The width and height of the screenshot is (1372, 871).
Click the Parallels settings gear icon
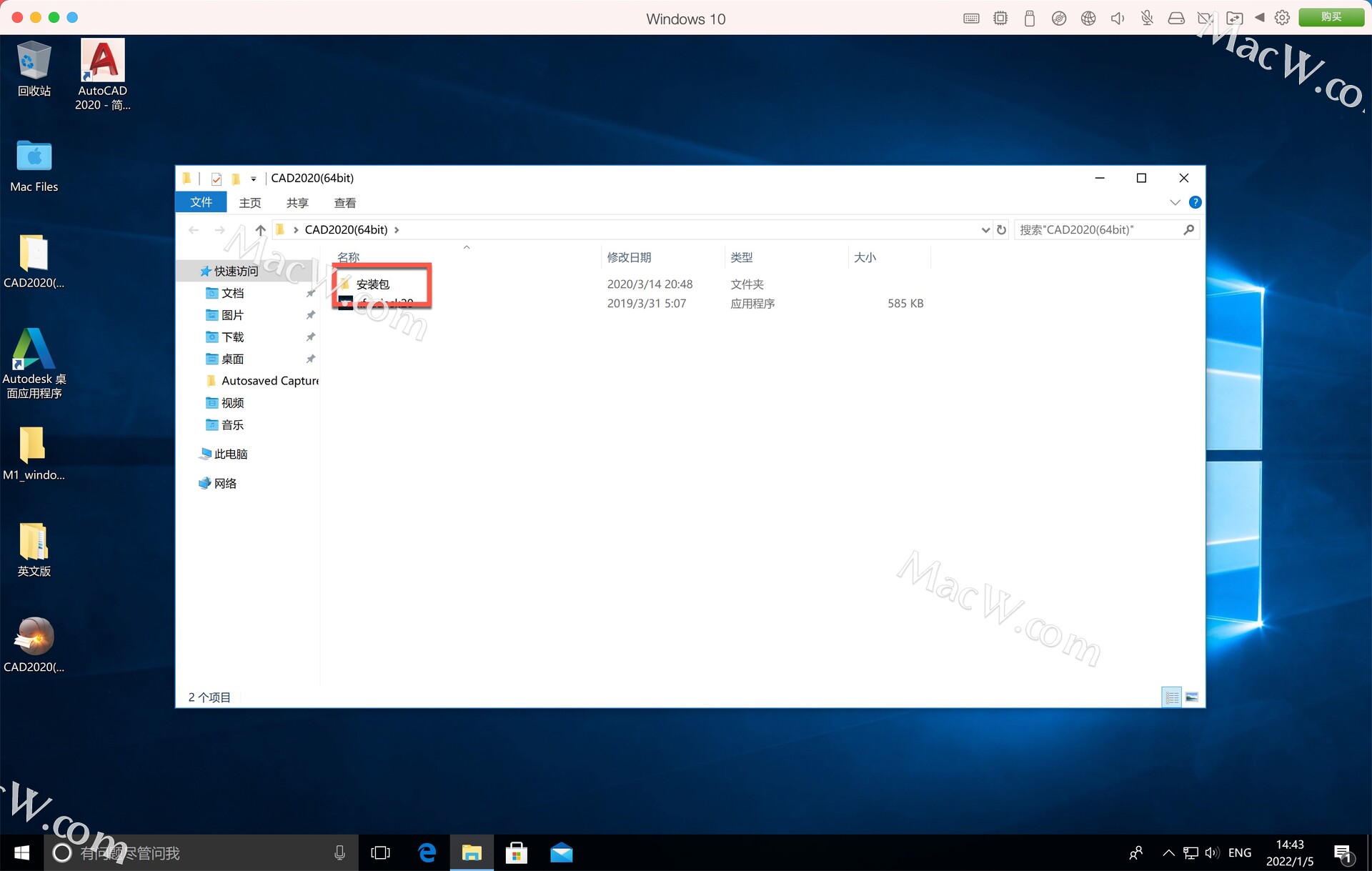1282,18
